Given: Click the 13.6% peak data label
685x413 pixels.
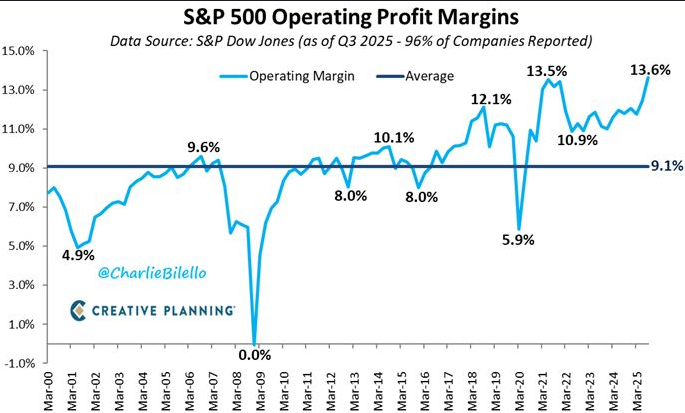Looking at the screenshot, I should [650, 69].
